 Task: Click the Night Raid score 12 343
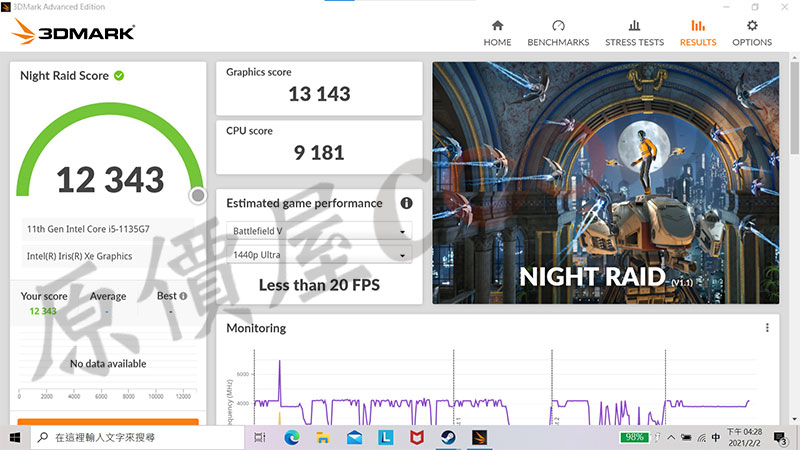pyautogui.click(x=110, y=180)
